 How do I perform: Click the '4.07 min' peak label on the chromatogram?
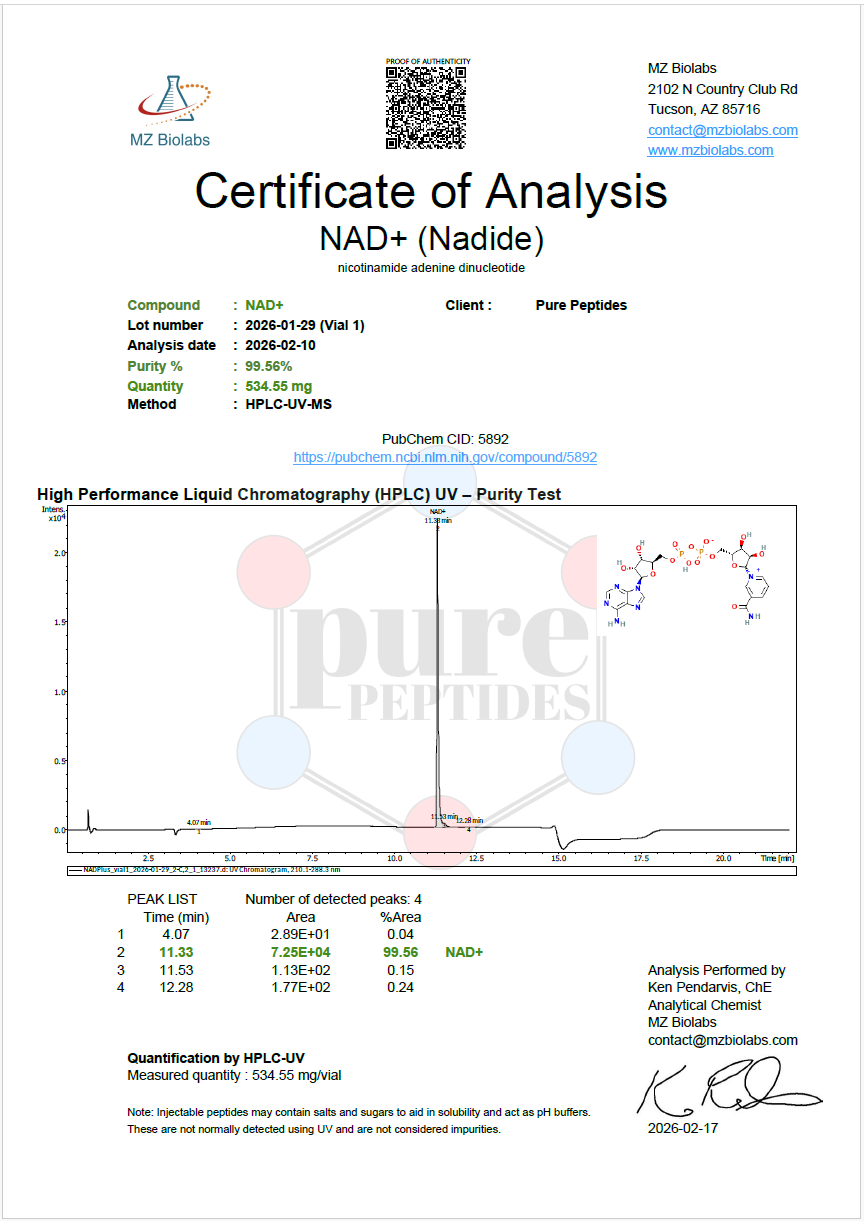[x=199, y=823]
